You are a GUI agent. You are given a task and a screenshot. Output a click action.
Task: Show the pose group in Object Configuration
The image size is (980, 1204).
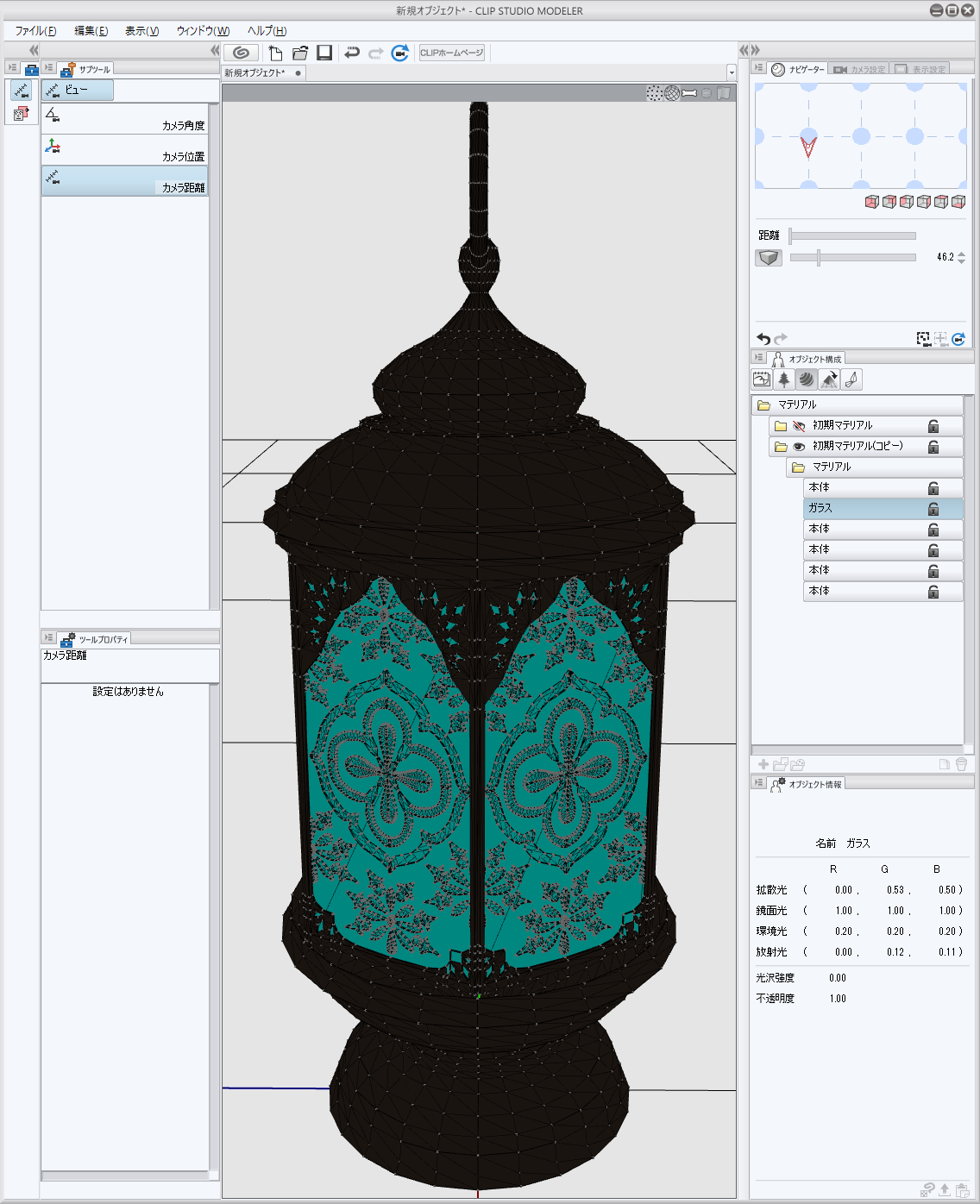click(x=851, y=379)
